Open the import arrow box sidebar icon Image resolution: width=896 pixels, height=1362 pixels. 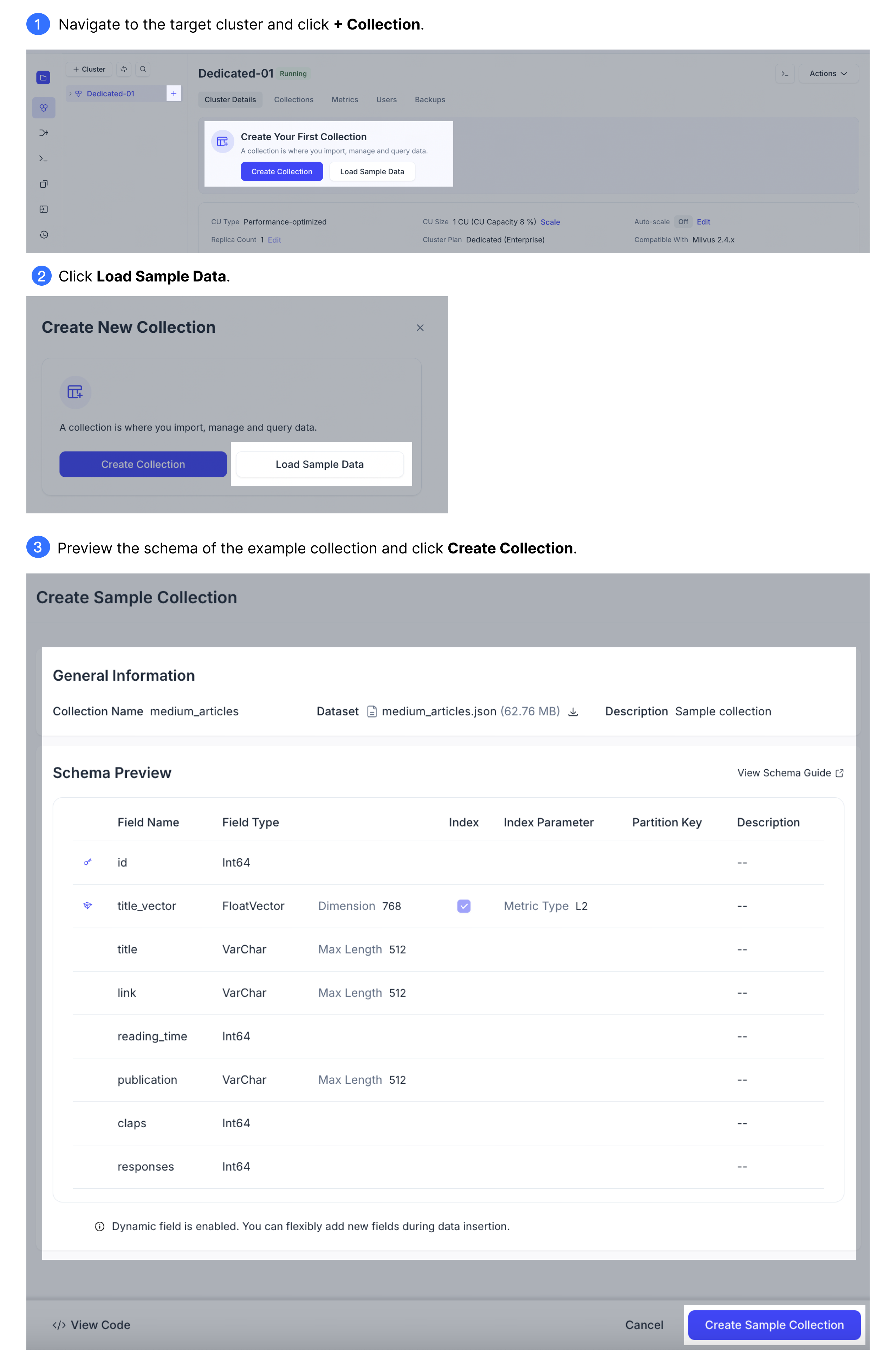(44, 209)
